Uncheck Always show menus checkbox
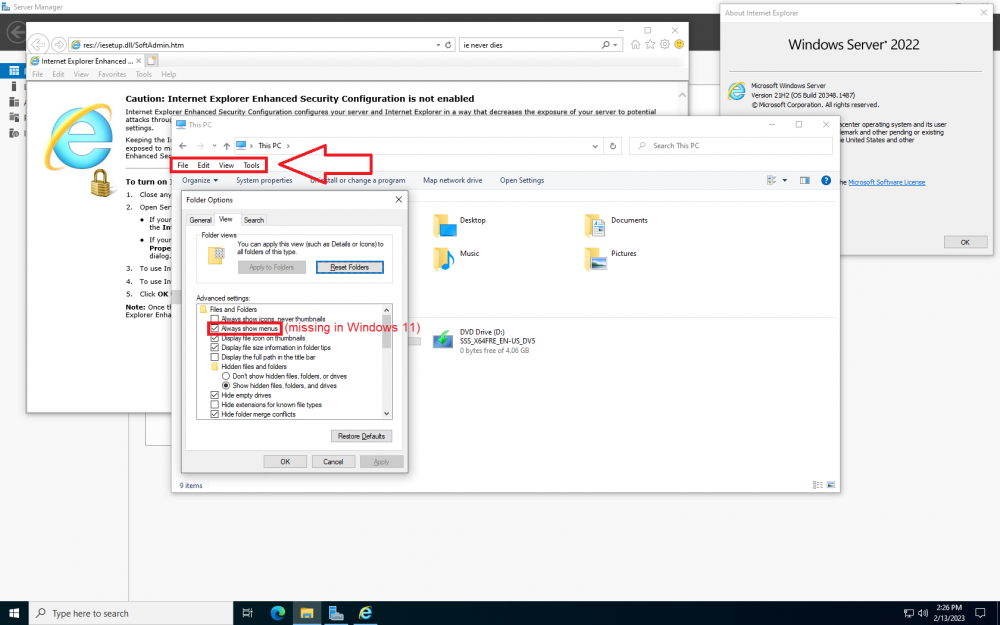Screen dimensions: 1000x625 click(215, 328)
